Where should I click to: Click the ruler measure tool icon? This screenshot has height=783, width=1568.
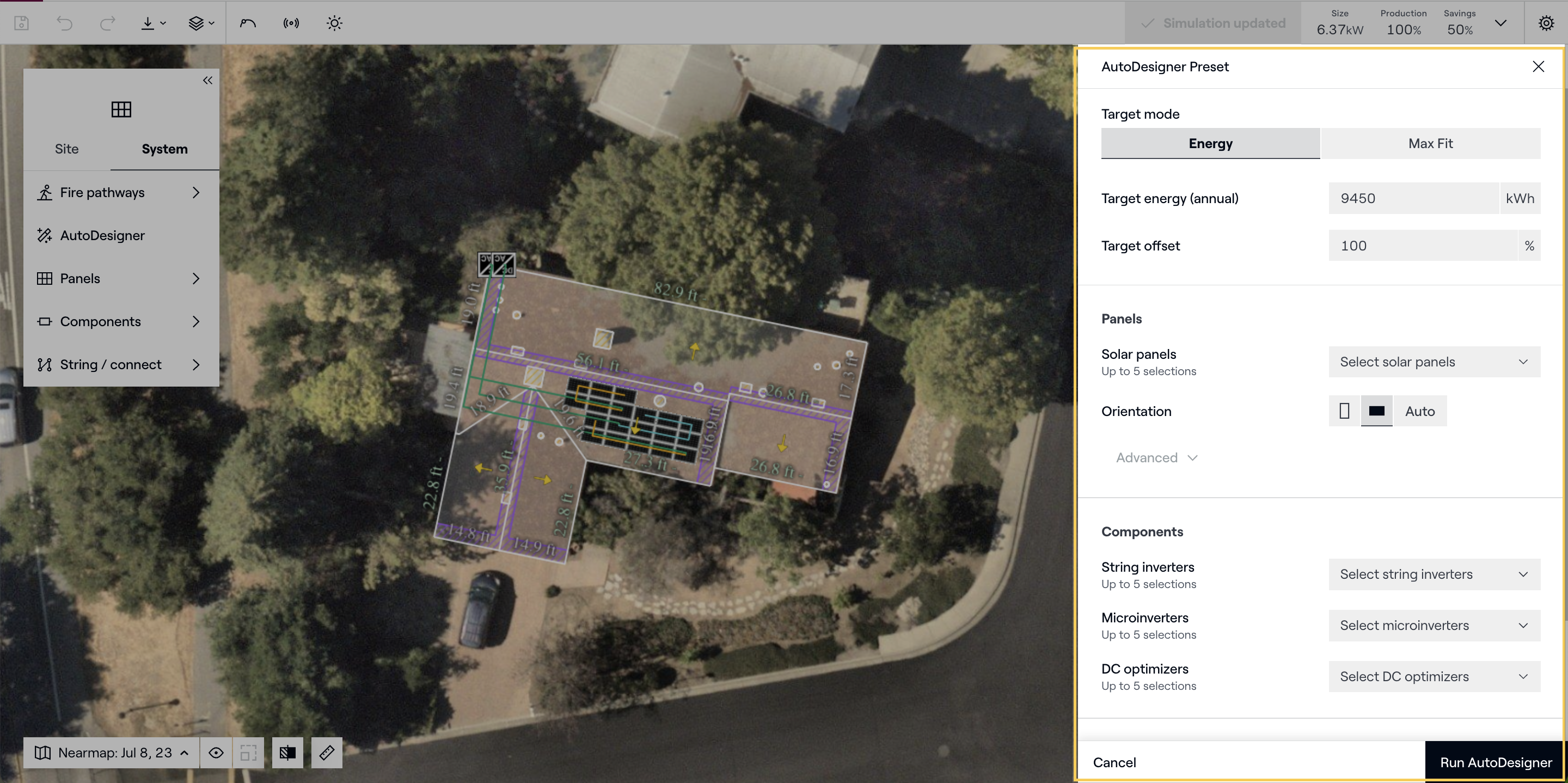coord(327,753)
